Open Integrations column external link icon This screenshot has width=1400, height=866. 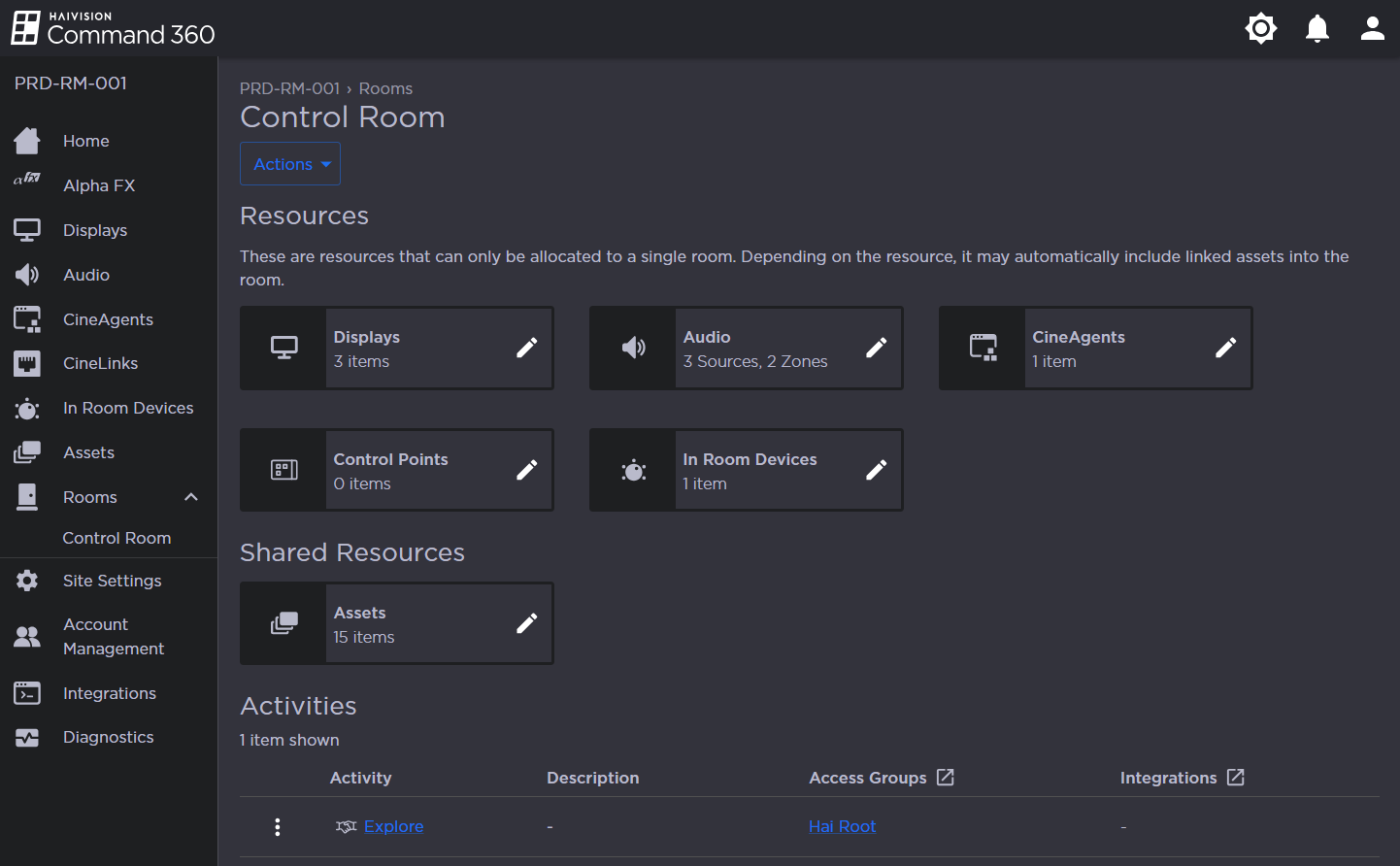1235,778
